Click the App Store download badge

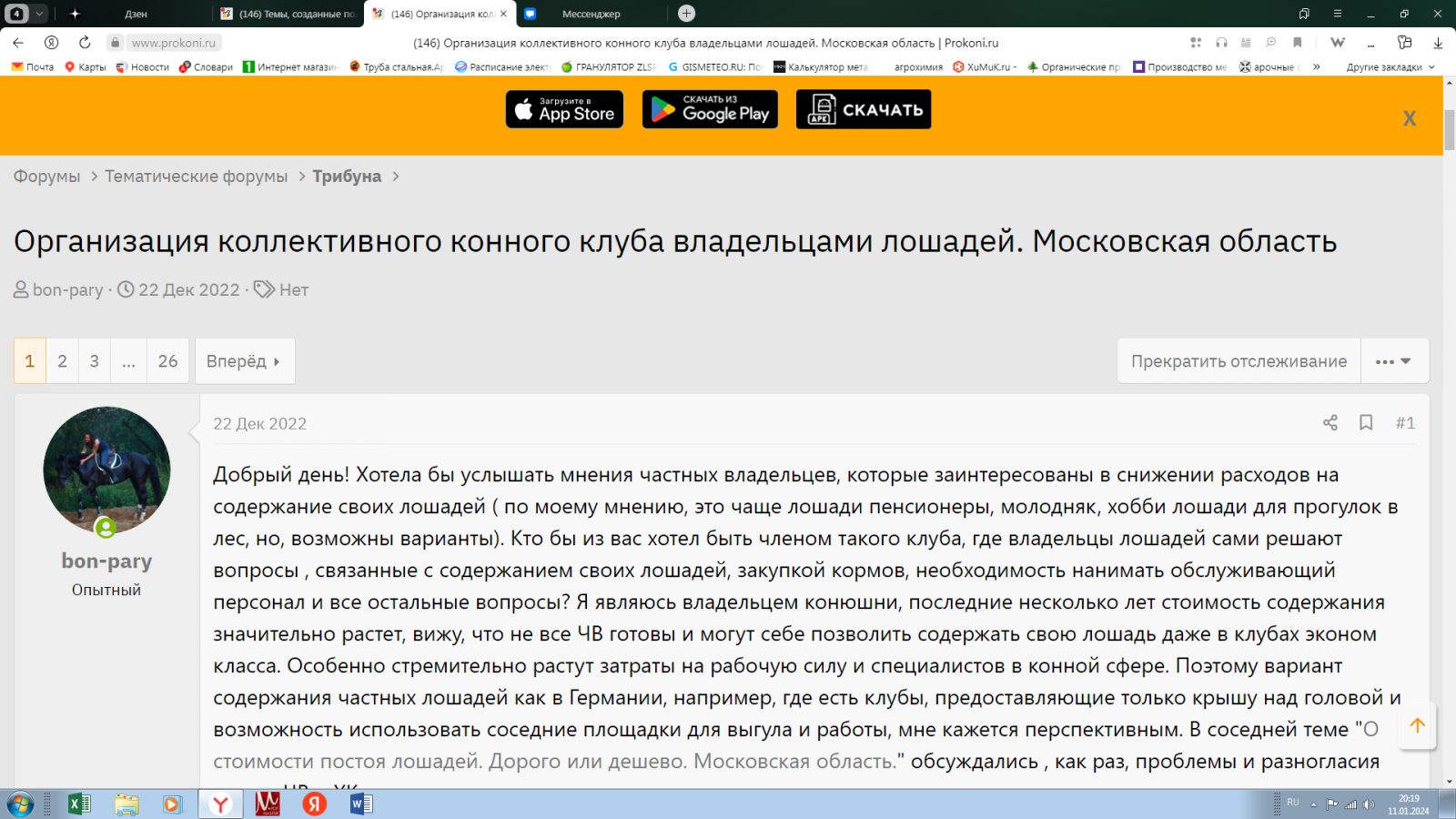[564, 109]
